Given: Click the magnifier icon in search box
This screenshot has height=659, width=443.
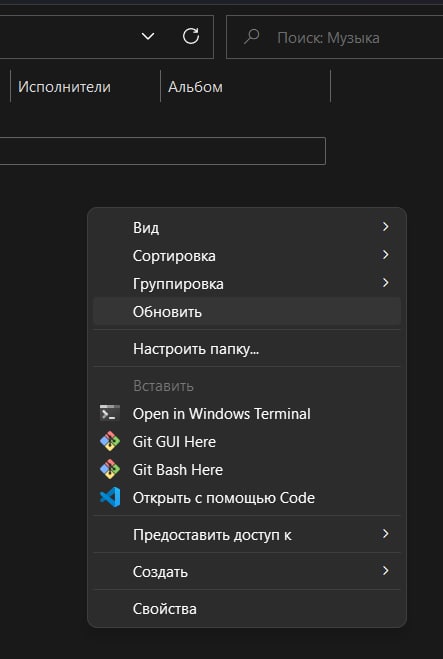Looking at the screenshot, I should [x=251, y=37].
